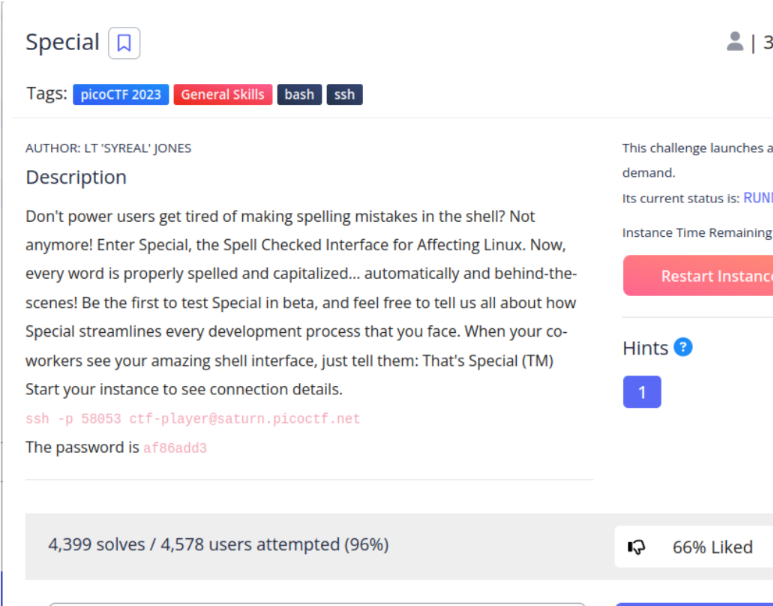Click the RUNNING instance status text
The image size is (773, 606).
point(757,198)
